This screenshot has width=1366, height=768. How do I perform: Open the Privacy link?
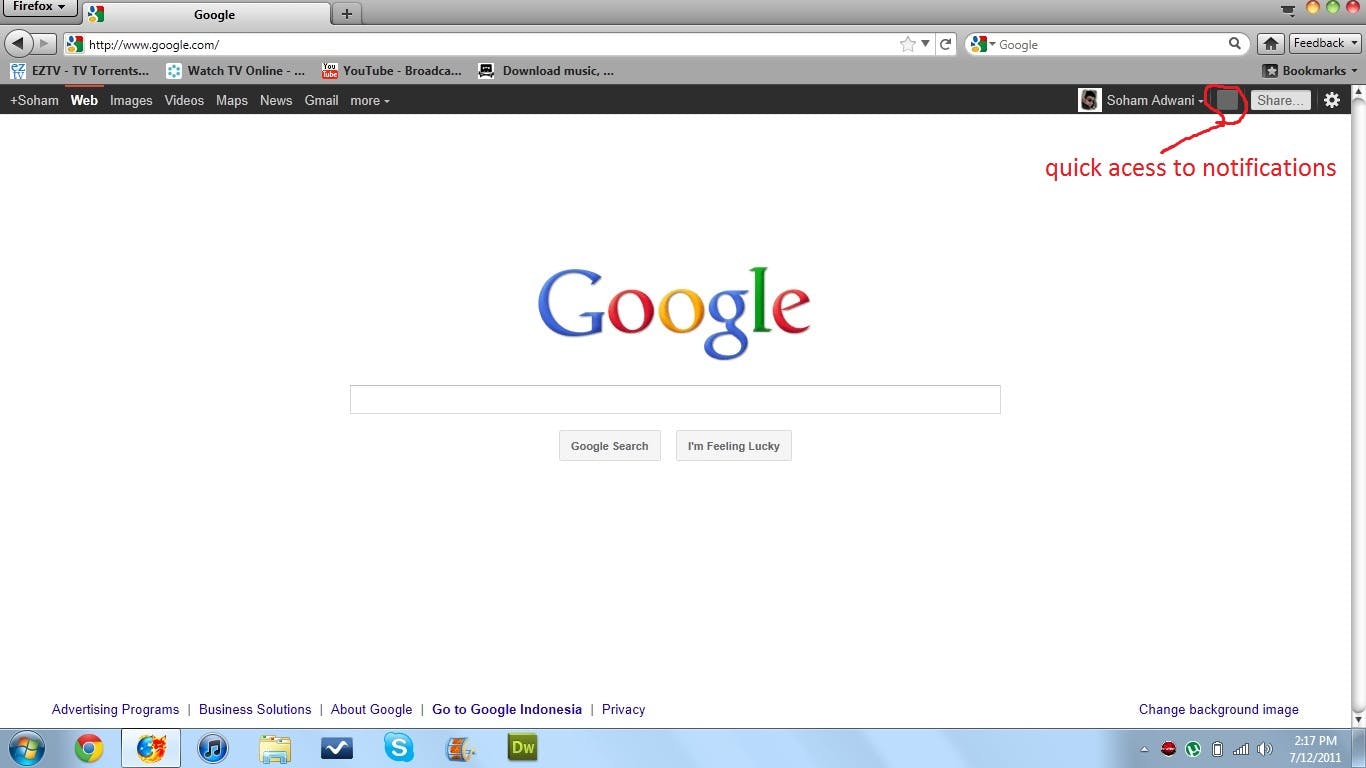[623, 709]
